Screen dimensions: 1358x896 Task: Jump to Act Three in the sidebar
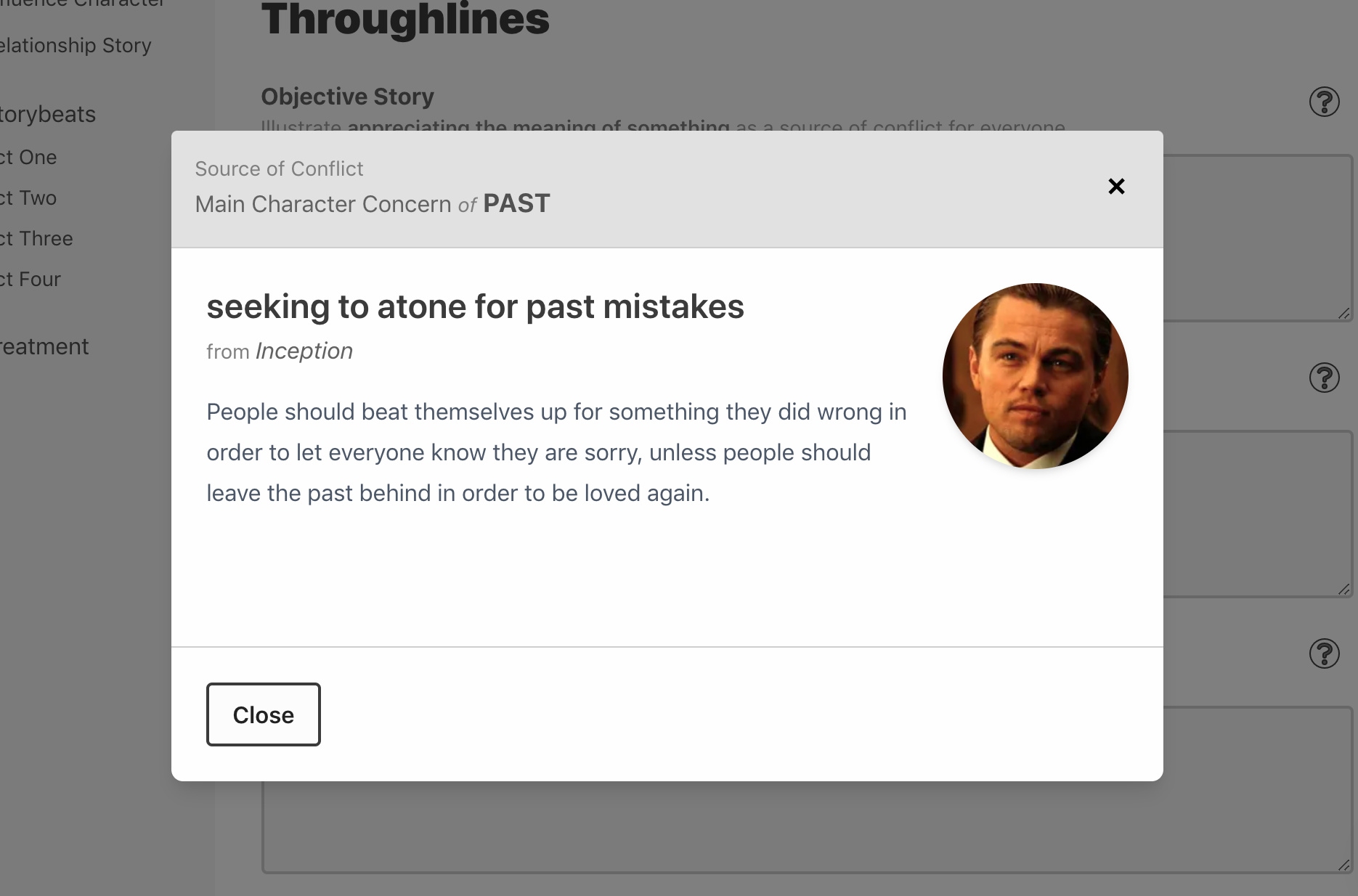pos(37,239)
